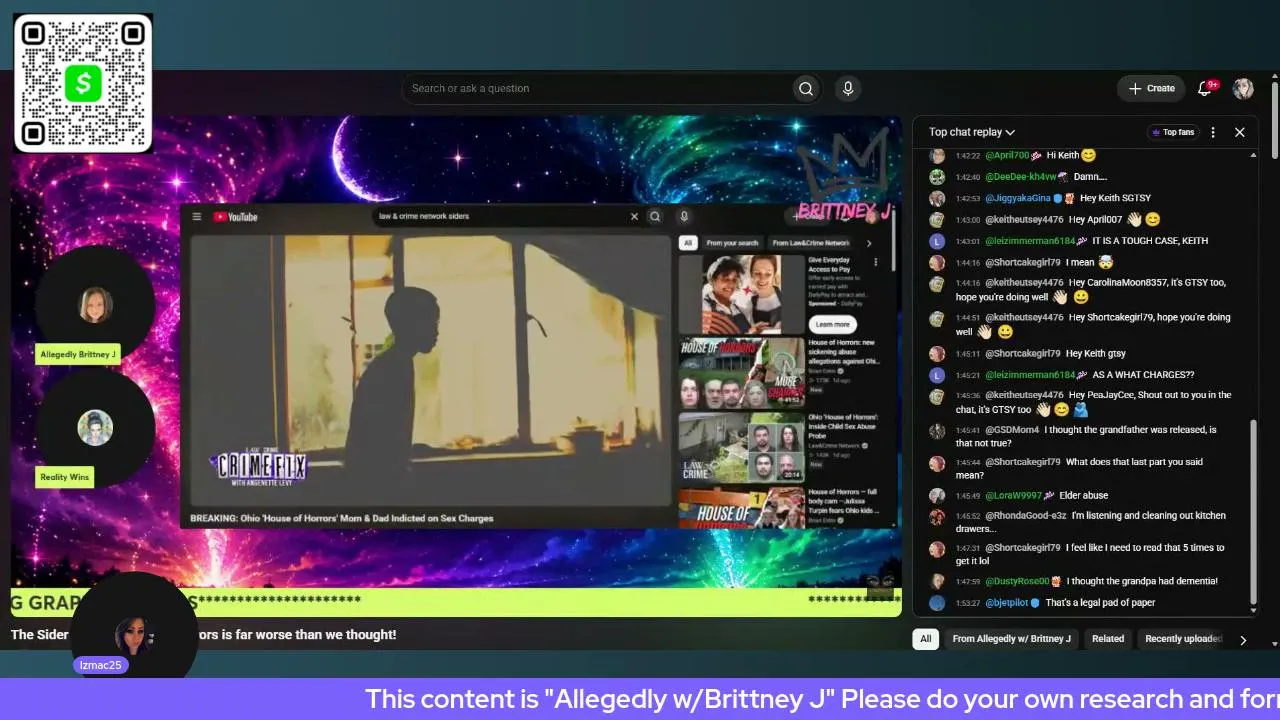
Task: Open the notifications bell
Action: (x=1205, y=88)
